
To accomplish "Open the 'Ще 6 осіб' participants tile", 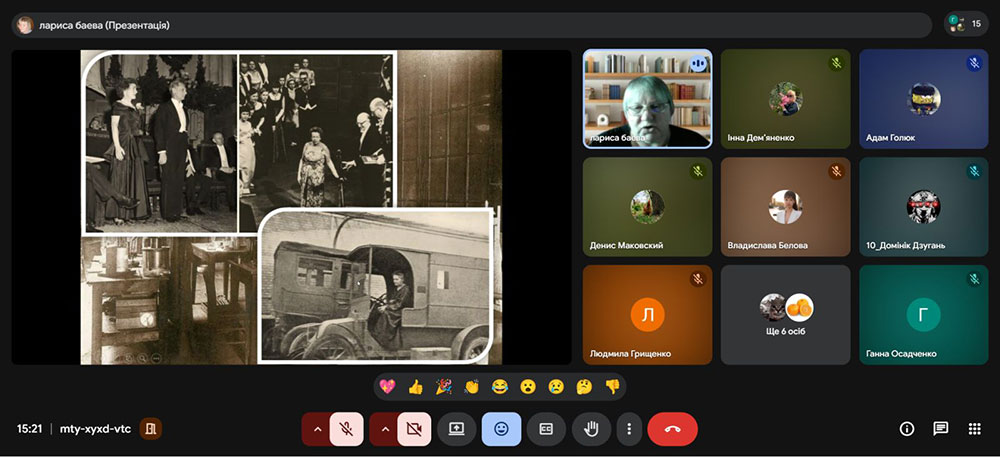I will tap(786, 315).
